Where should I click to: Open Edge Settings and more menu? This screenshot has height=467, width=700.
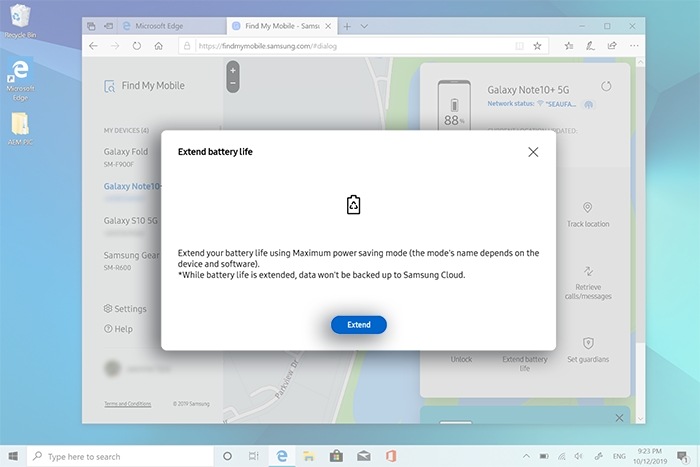tap(634, 46)
